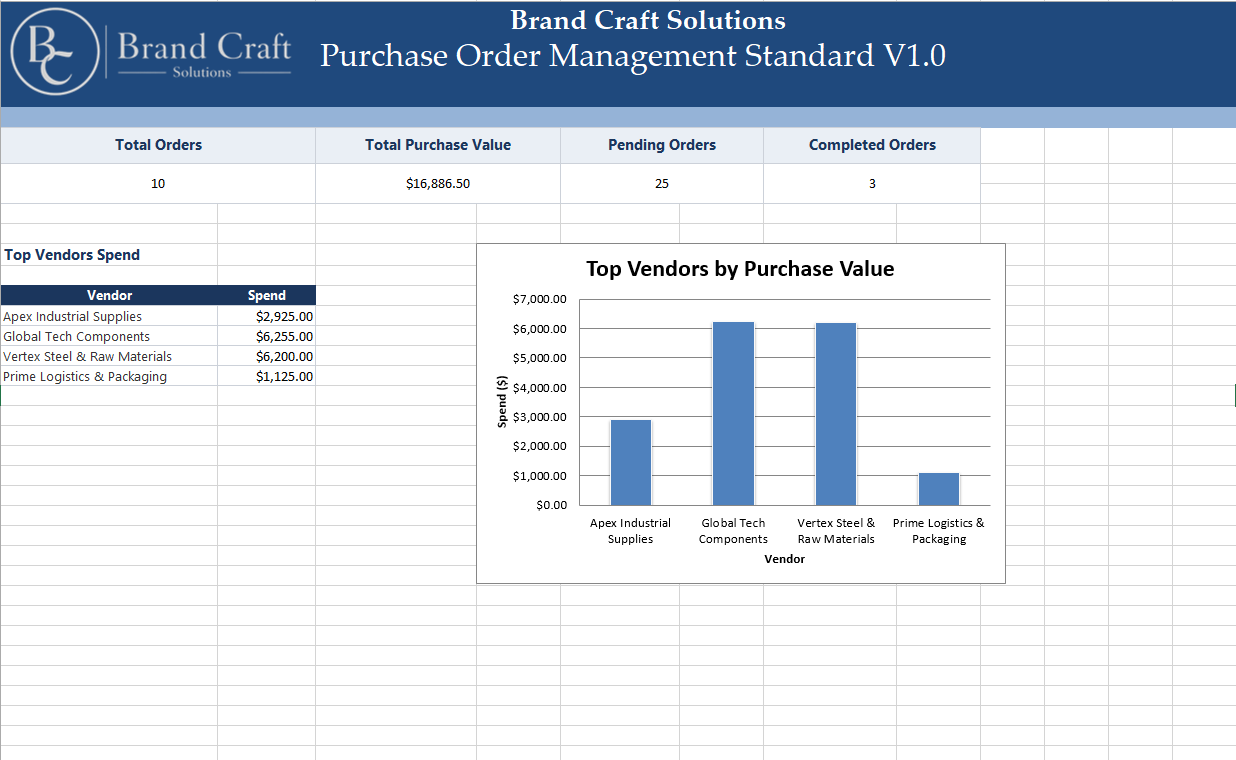Image resolution: width=1236 pixels, height=760 pixels.
Task: Click the $1,125.00 spend cell
Action: (267, 376)
